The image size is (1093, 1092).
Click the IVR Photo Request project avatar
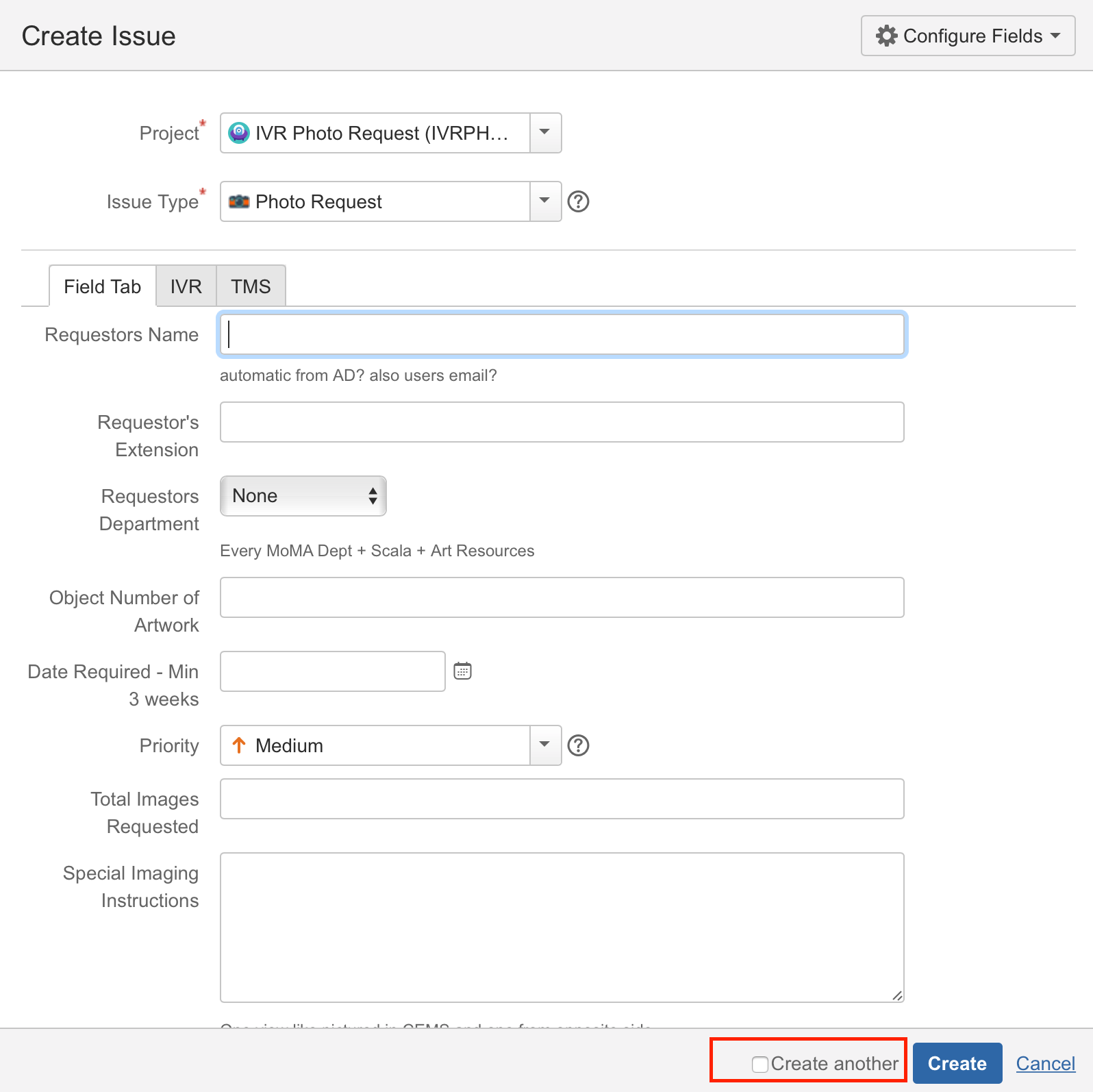point(238,133)
